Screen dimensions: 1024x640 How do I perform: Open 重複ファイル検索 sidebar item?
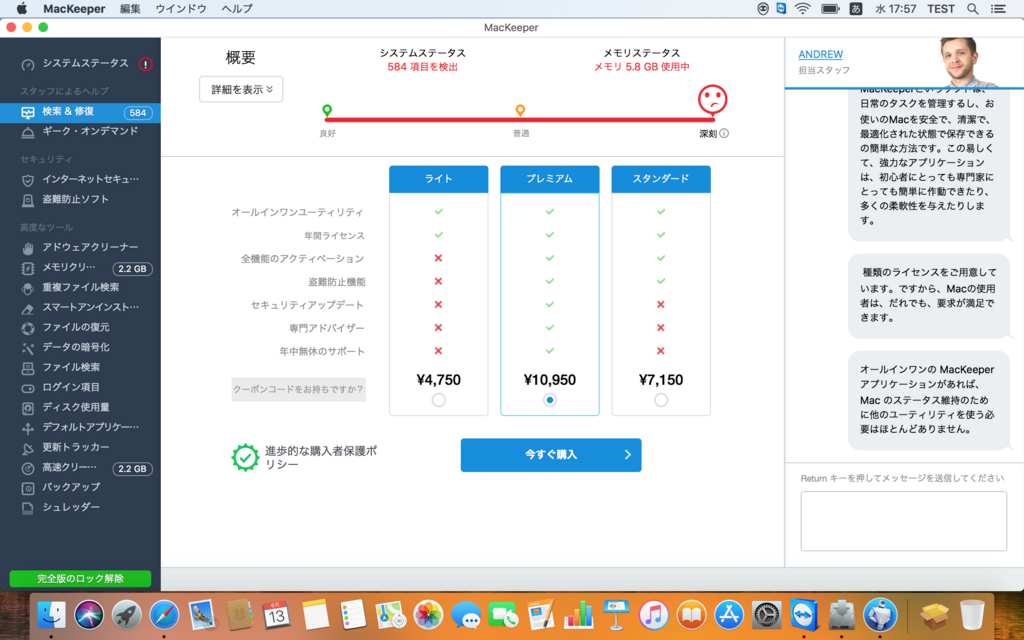click(x=80, y=287)
